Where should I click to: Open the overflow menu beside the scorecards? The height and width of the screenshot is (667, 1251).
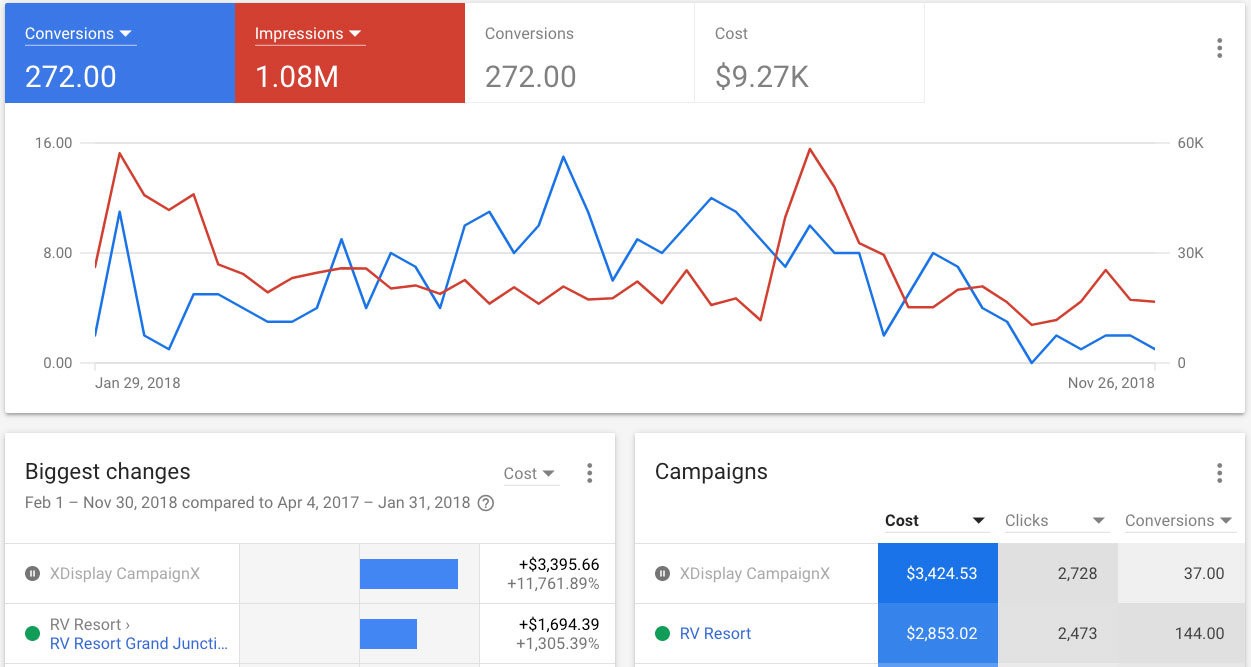click(x=1219, y=47)
